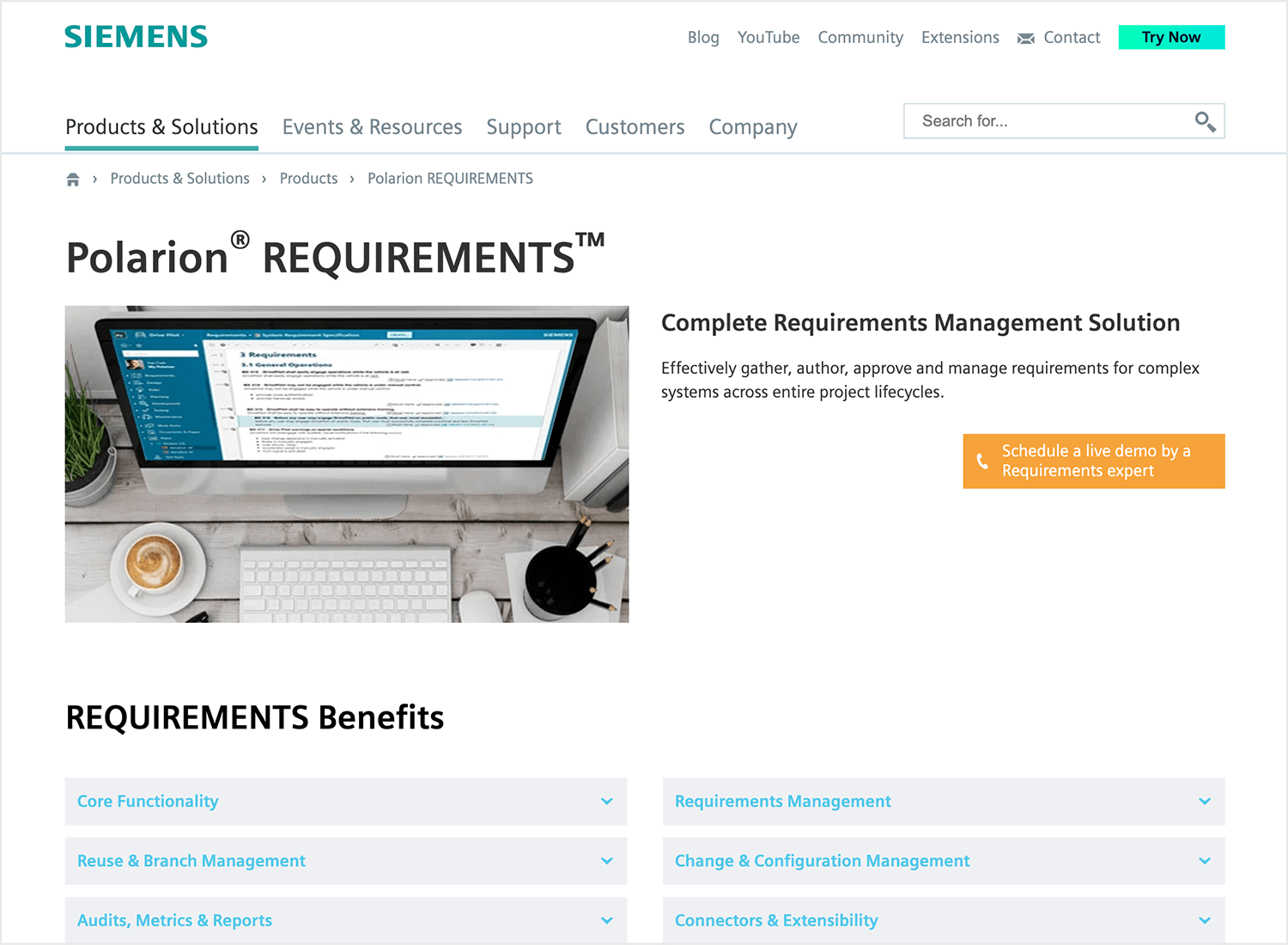1288x945 pixels.
Task: Click the magnifier search icon
Action: (x=1205, y=122)
